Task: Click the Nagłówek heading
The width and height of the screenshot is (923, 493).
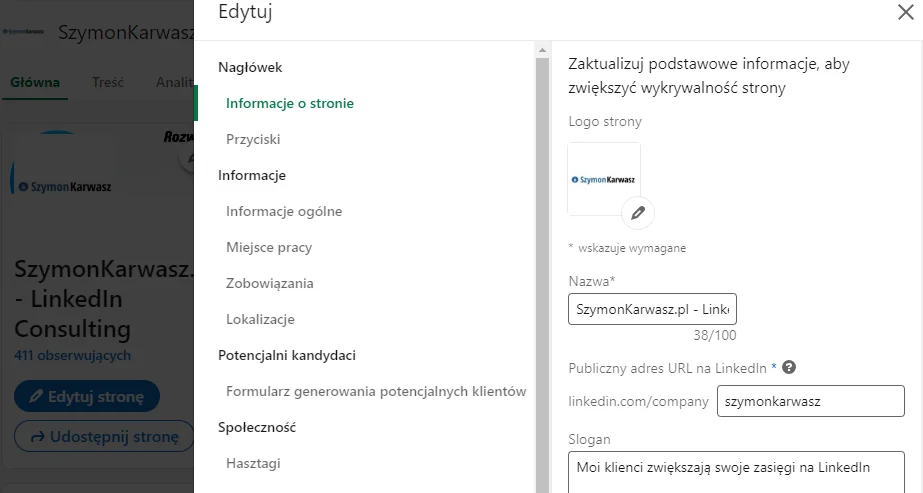Action: (x=250, y=68)
